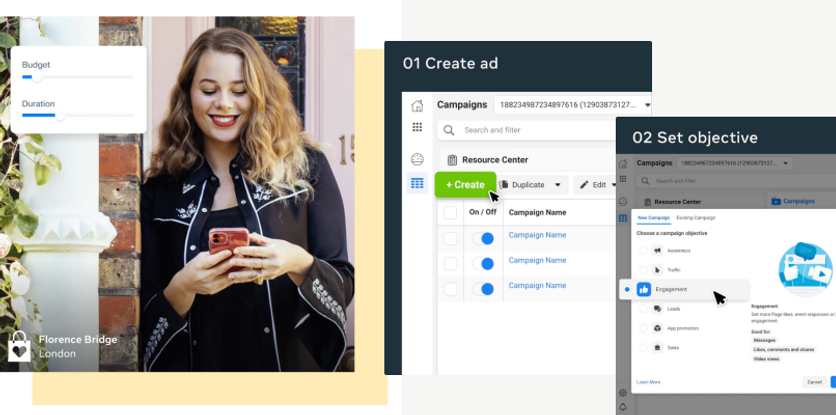Click the notifications bell in Set objective sidebar
Screen dimensions: 836x415
click(623, 408)
